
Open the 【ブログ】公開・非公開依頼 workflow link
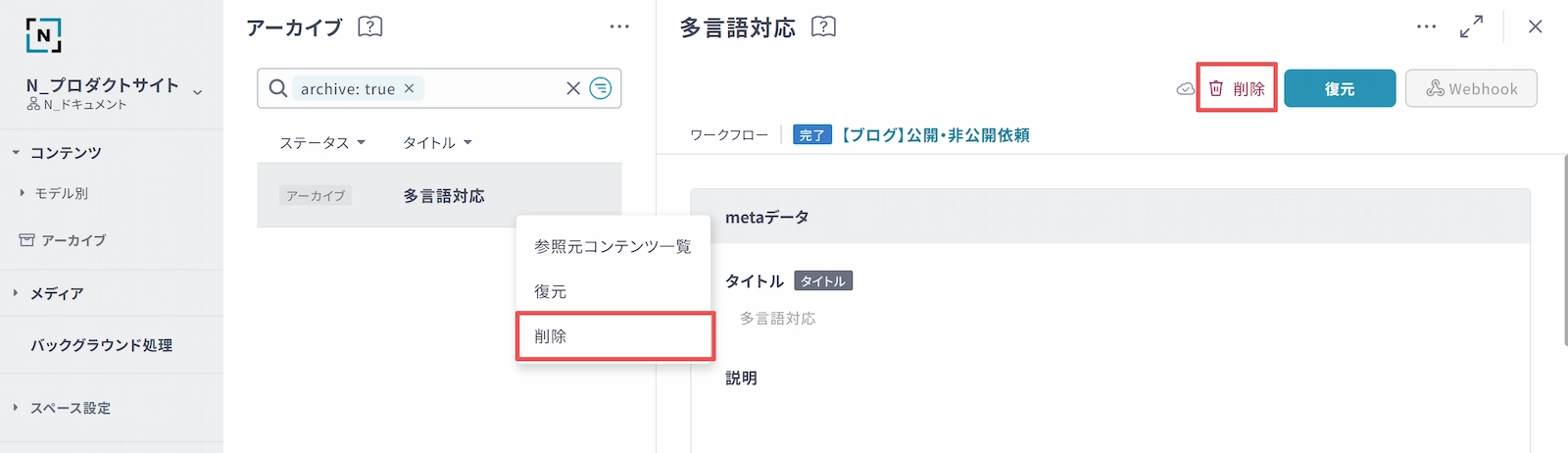tap(935, 135)
